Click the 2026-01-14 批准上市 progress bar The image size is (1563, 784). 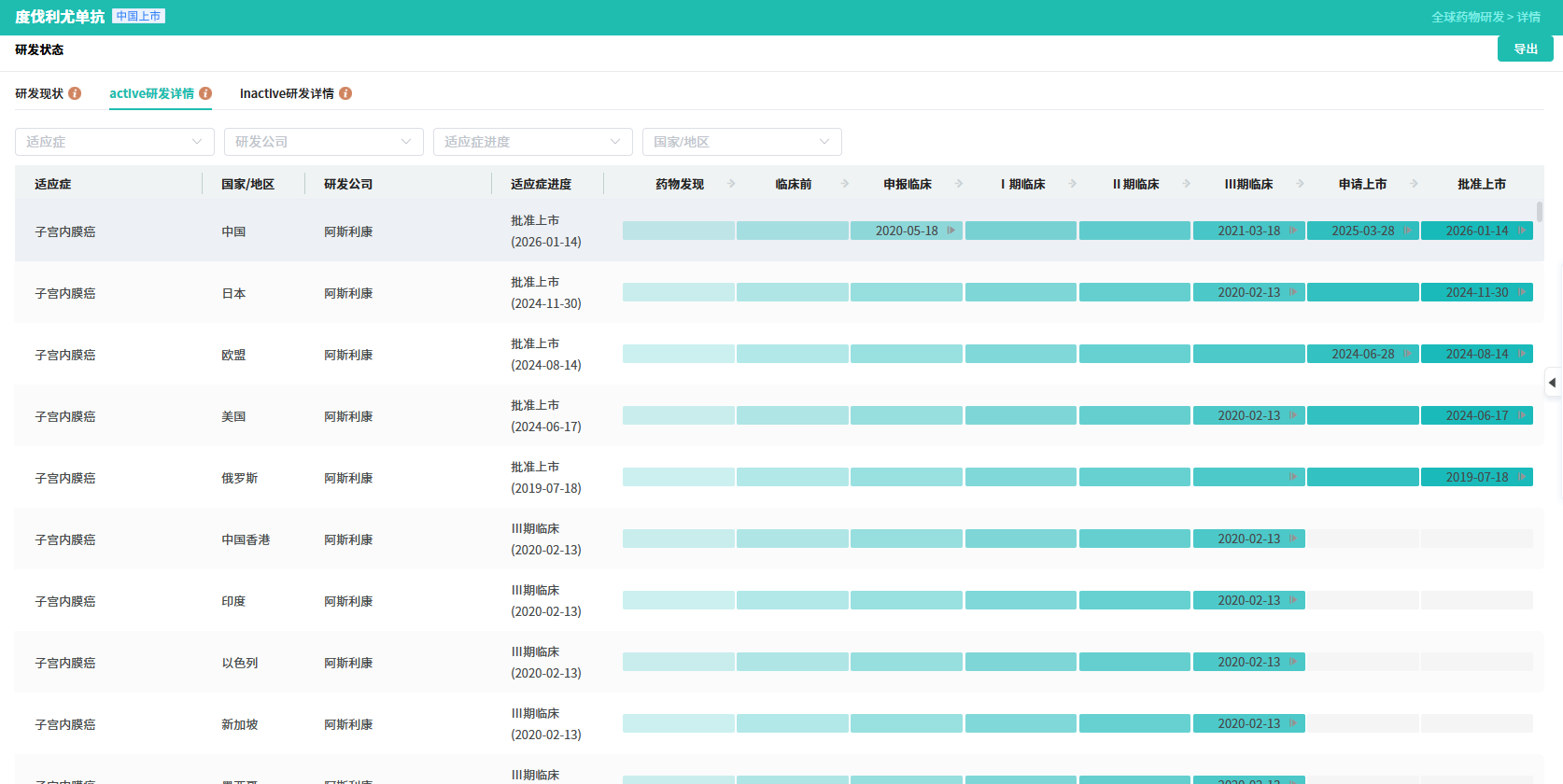(x=1475, y=231)
